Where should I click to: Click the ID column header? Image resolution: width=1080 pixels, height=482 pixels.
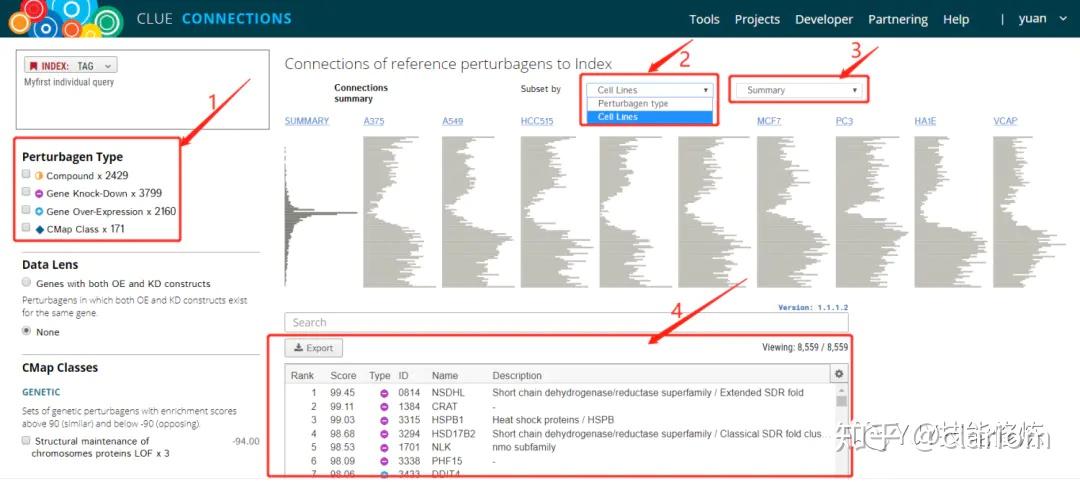[404, 376]
